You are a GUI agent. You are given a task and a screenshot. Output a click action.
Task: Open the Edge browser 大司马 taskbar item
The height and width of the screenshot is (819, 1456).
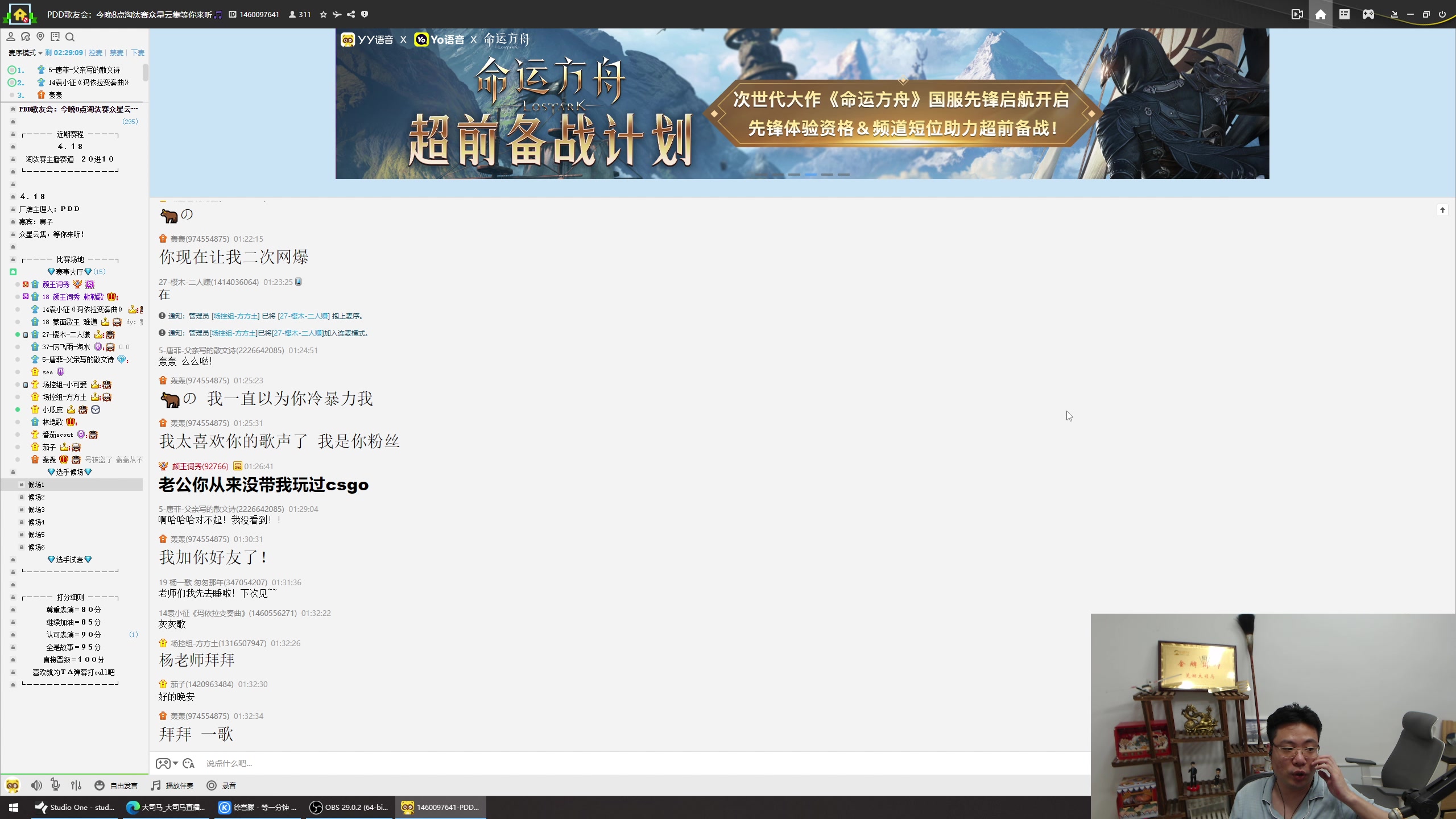[x=166, y=808]
